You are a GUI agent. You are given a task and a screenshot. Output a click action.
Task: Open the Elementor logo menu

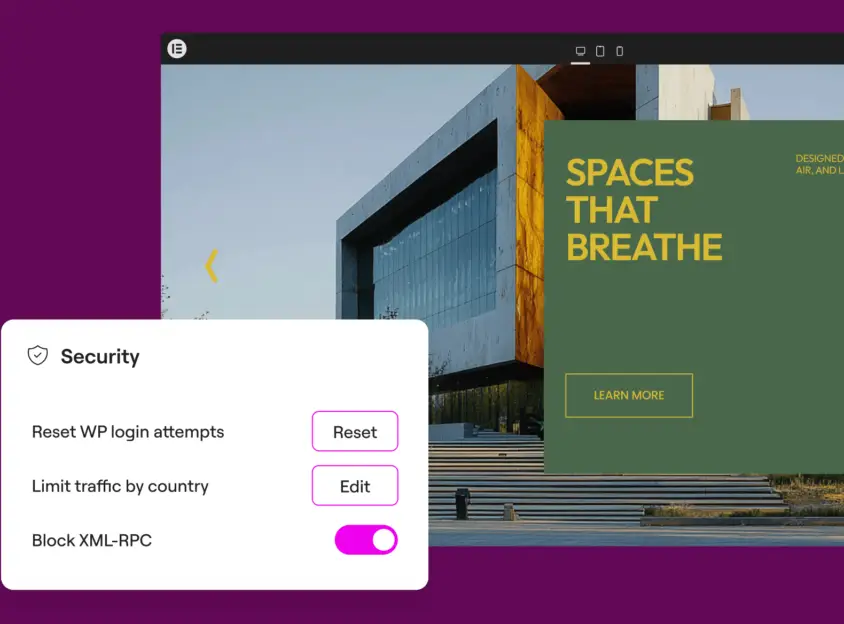177,48
